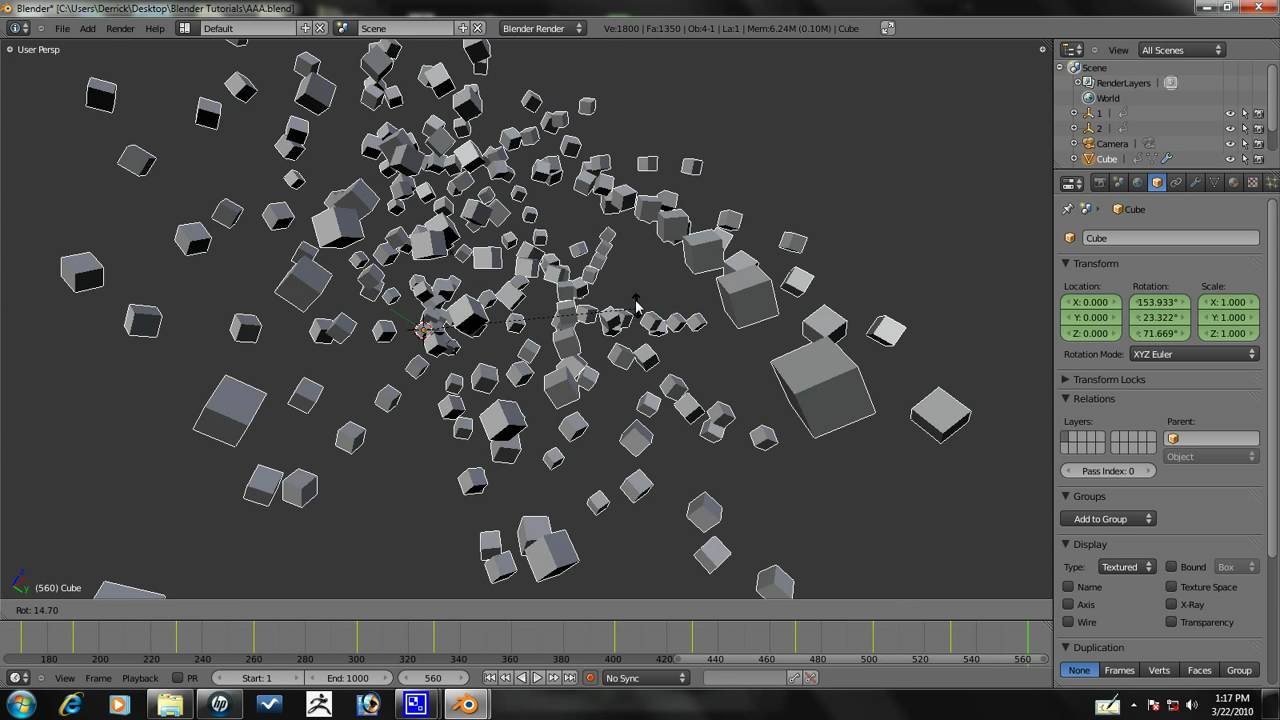Launch Internet Explorer from the taskbar
The height and width of the screenshot is (720, 1280).
coord(70,705)
